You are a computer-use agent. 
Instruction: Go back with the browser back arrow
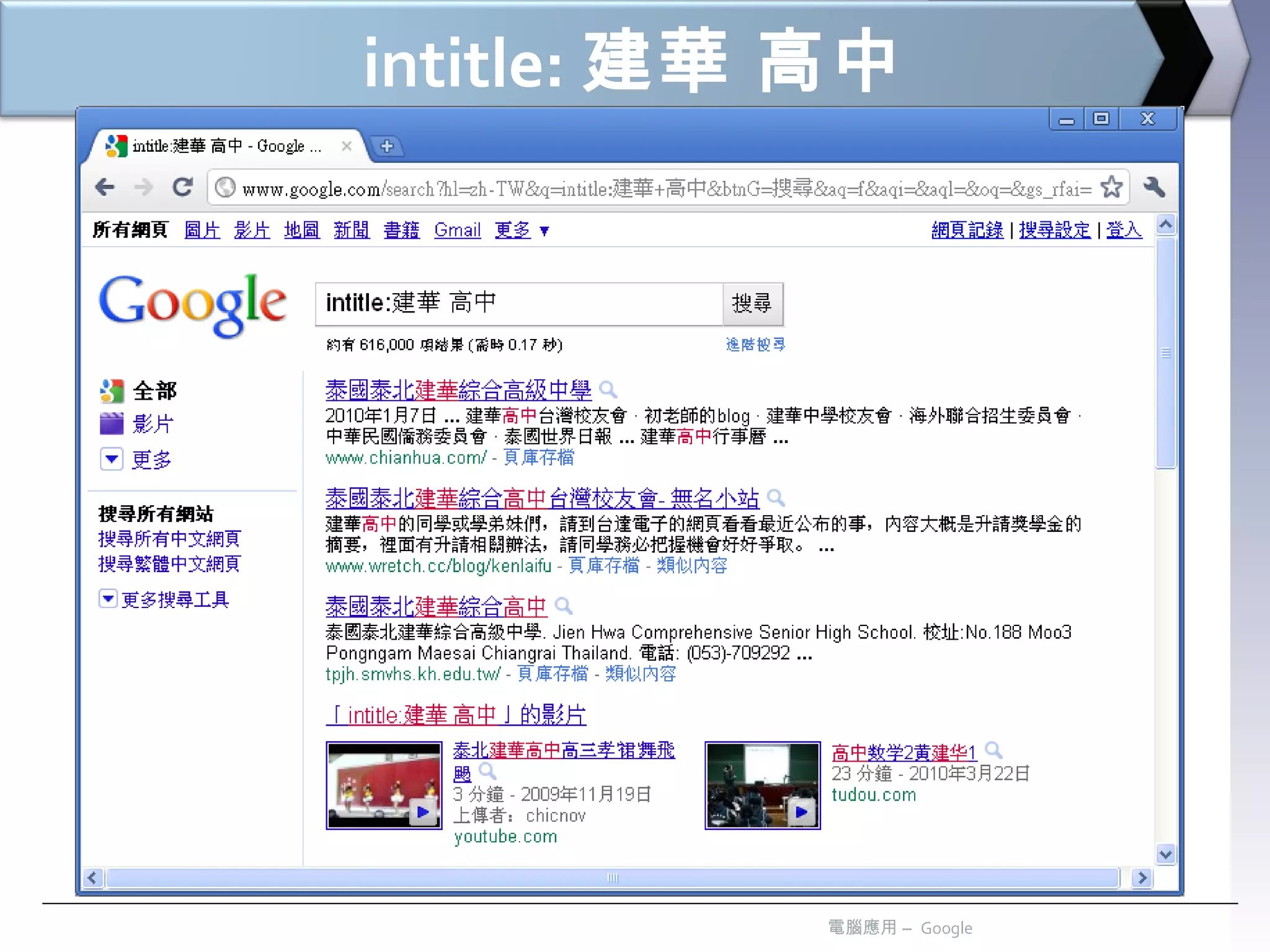pos(105,187)
